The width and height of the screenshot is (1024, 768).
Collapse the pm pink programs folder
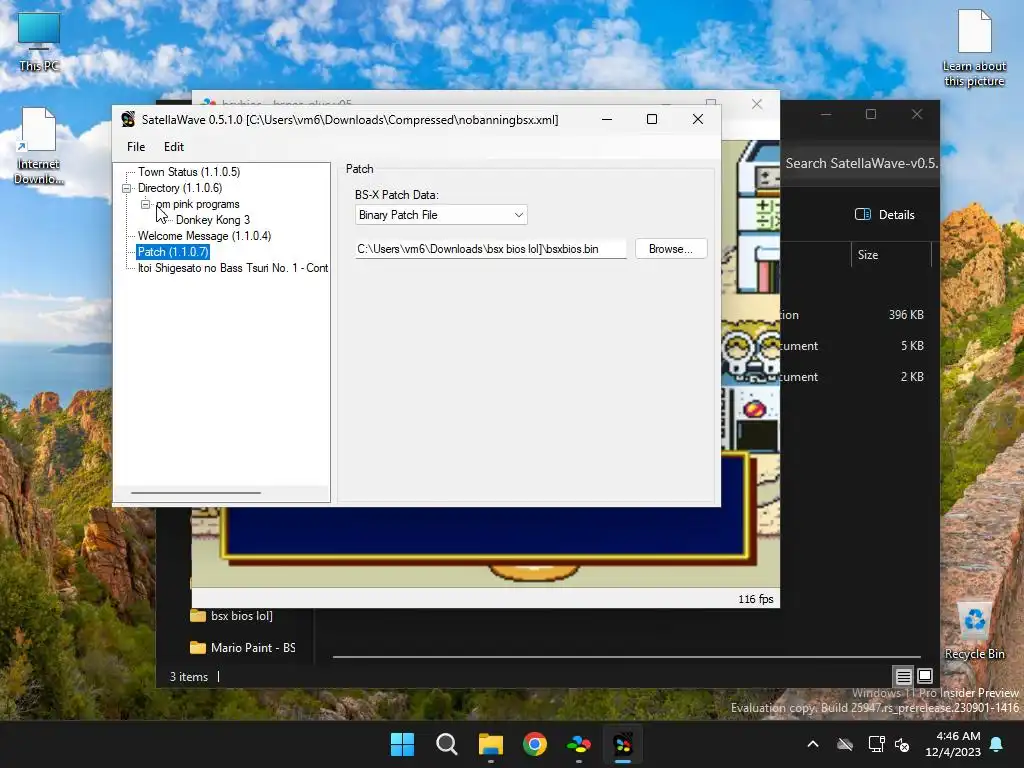(x=145, y=204)
